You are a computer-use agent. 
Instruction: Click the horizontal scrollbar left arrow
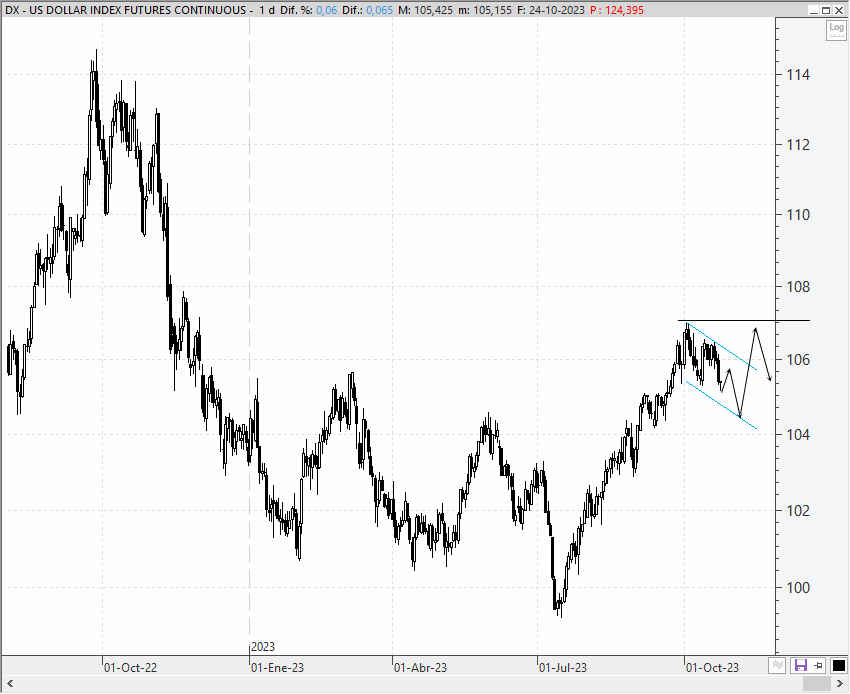[x=9, y=683]
